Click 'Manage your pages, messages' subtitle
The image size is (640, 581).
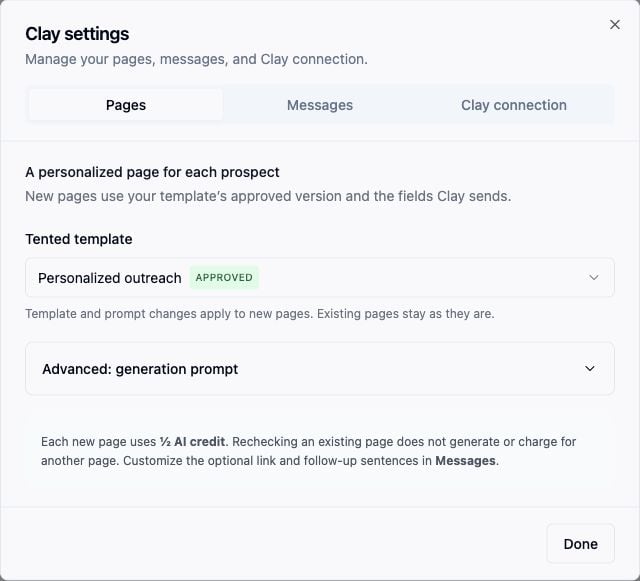tap(196, 59)
